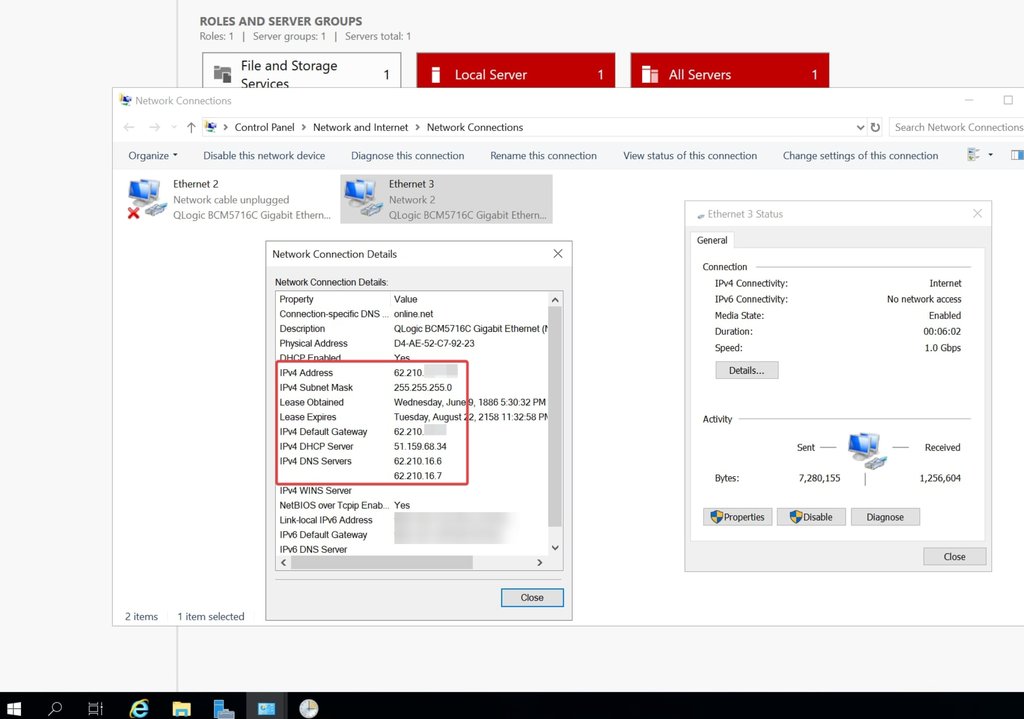Click Close in Network Connection Details

point(532,598)
